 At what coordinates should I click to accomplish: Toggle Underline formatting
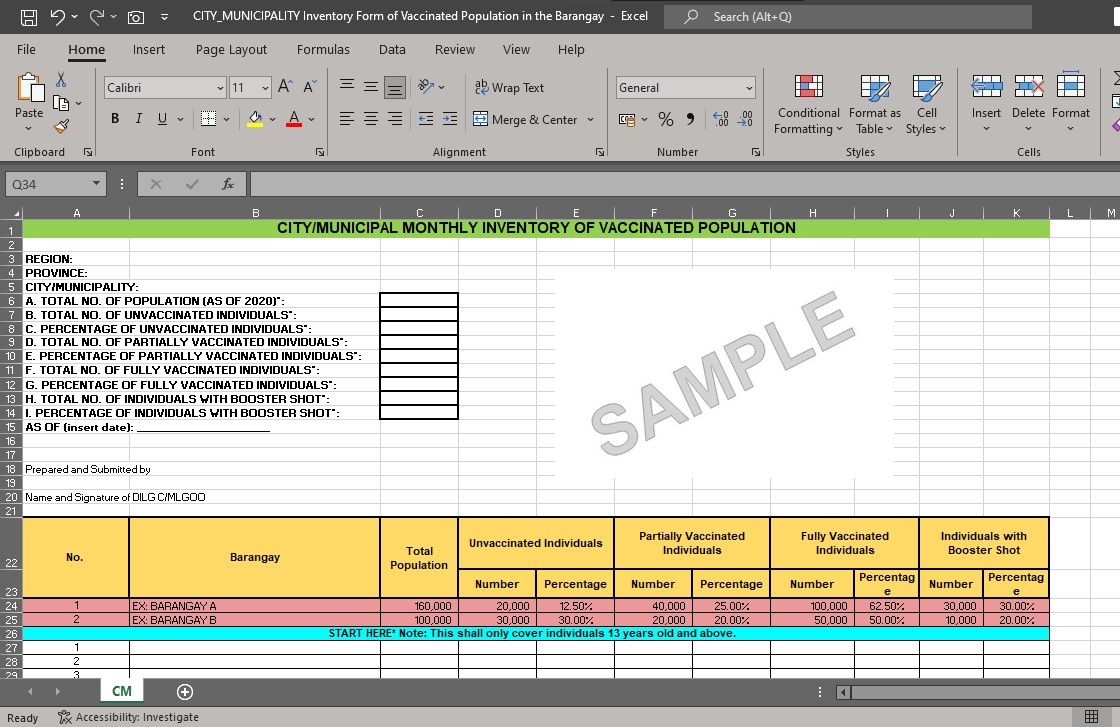point(162,119)
